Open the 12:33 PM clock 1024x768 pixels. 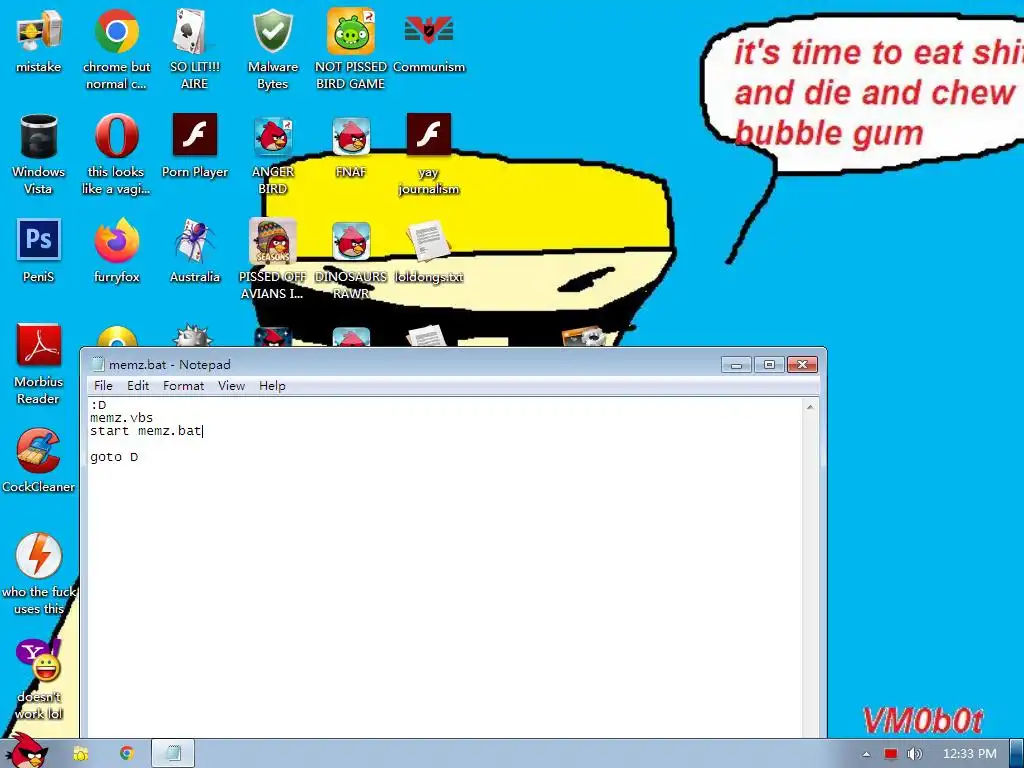(x=970, y=754)
